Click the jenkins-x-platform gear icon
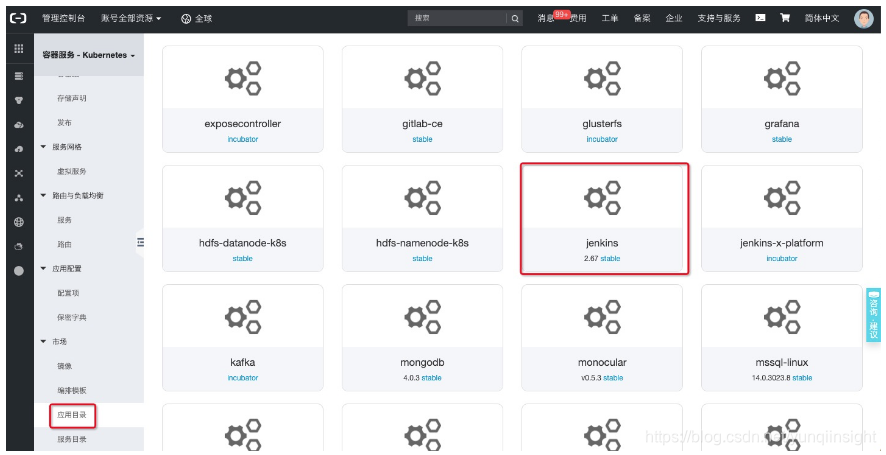Viewport: 886px width, 455px height. coord(781,197)
